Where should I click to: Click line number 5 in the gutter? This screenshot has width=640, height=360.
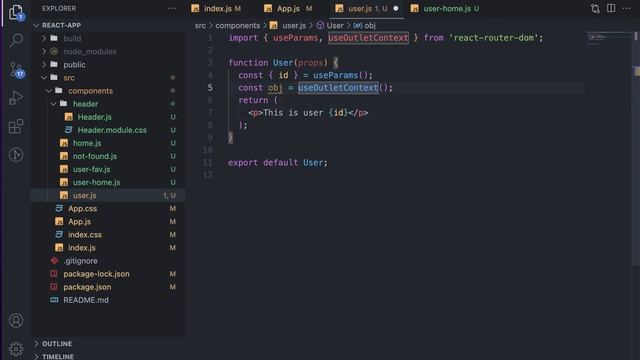(x=210, y=88)
